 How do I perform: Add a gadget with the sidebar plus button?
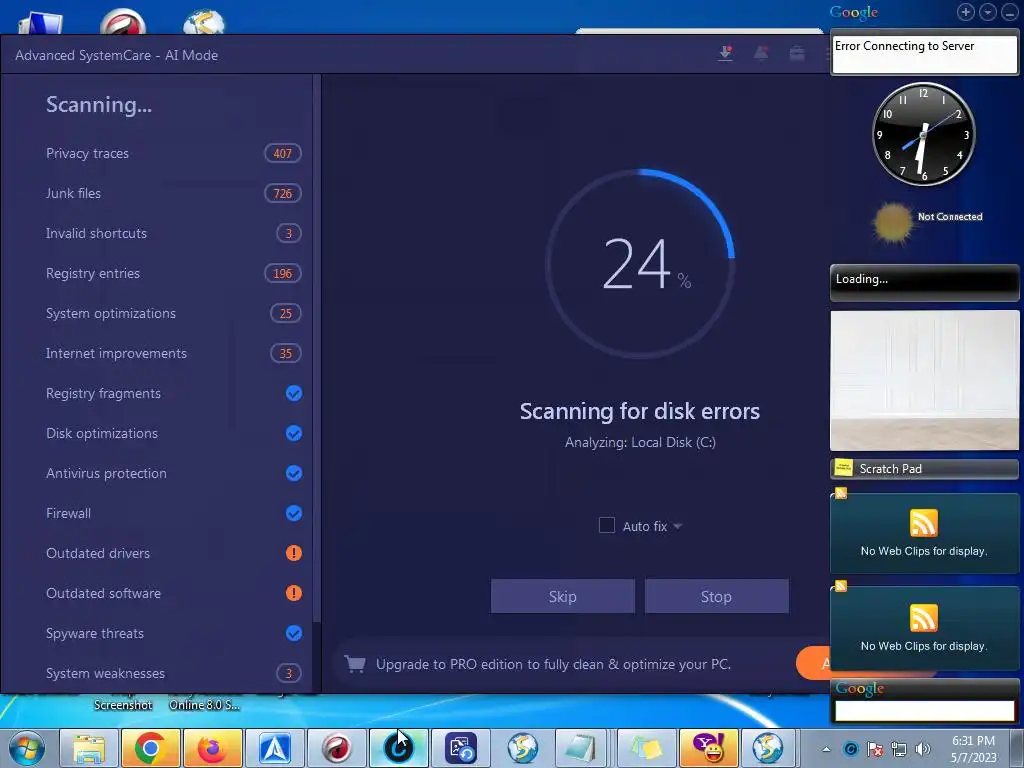tap(966, 12)
